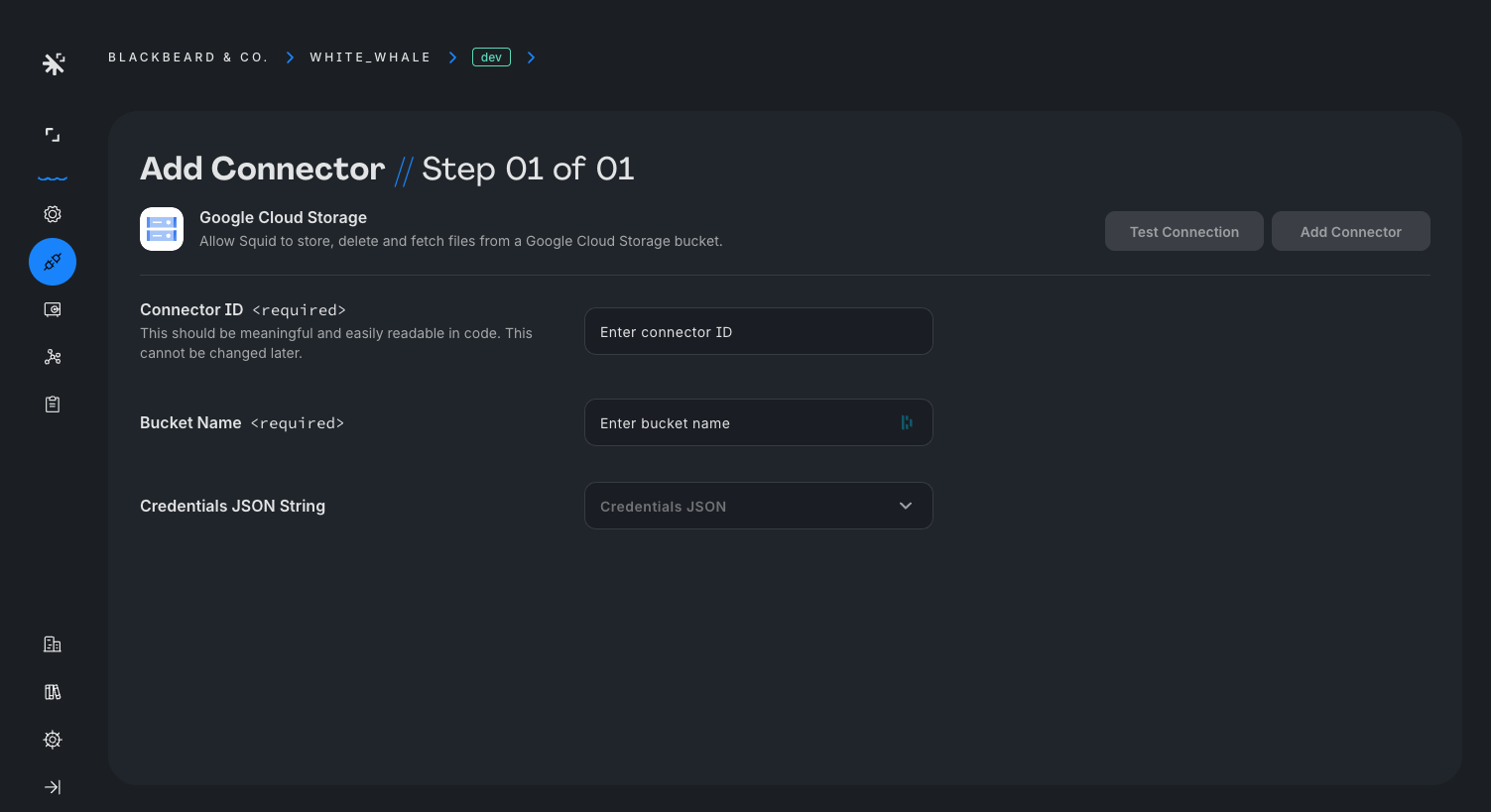Open the backend gear icon in sidebar
1491x812 pixels.
click(x=53, y=214)
